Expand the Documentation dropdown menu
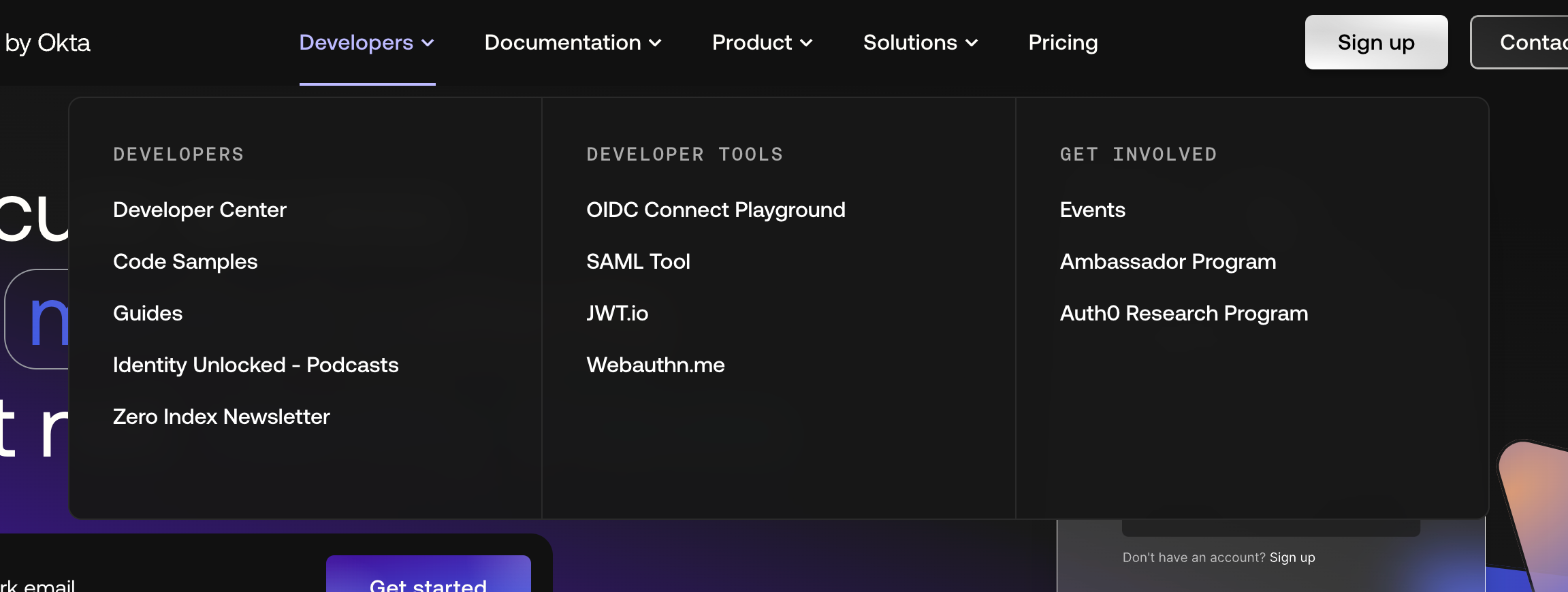Image resolution: width=1568 pixels, height=592 pixels. [573, 43]
